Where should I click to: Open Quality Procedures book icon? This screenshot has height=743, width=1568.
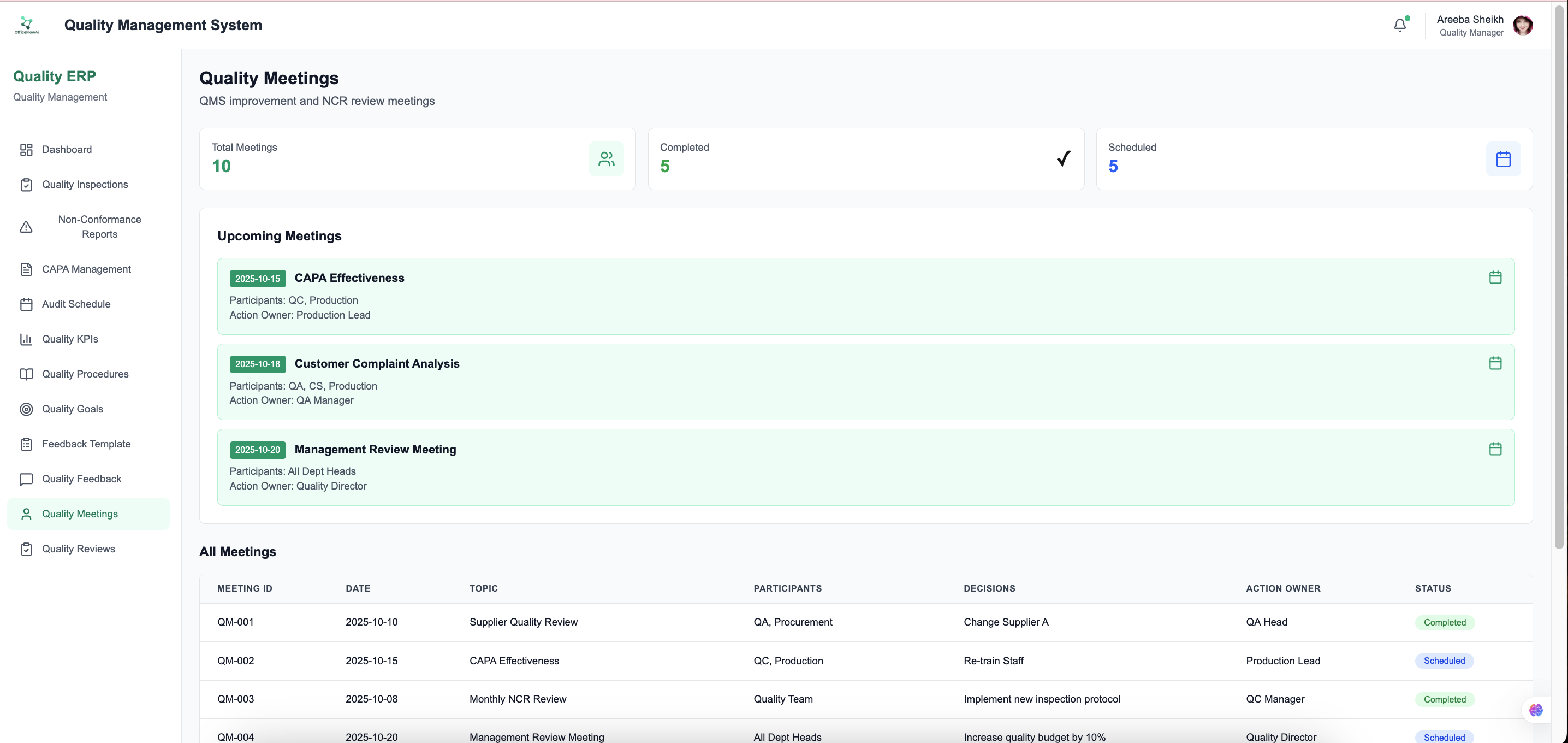[26, 374]
